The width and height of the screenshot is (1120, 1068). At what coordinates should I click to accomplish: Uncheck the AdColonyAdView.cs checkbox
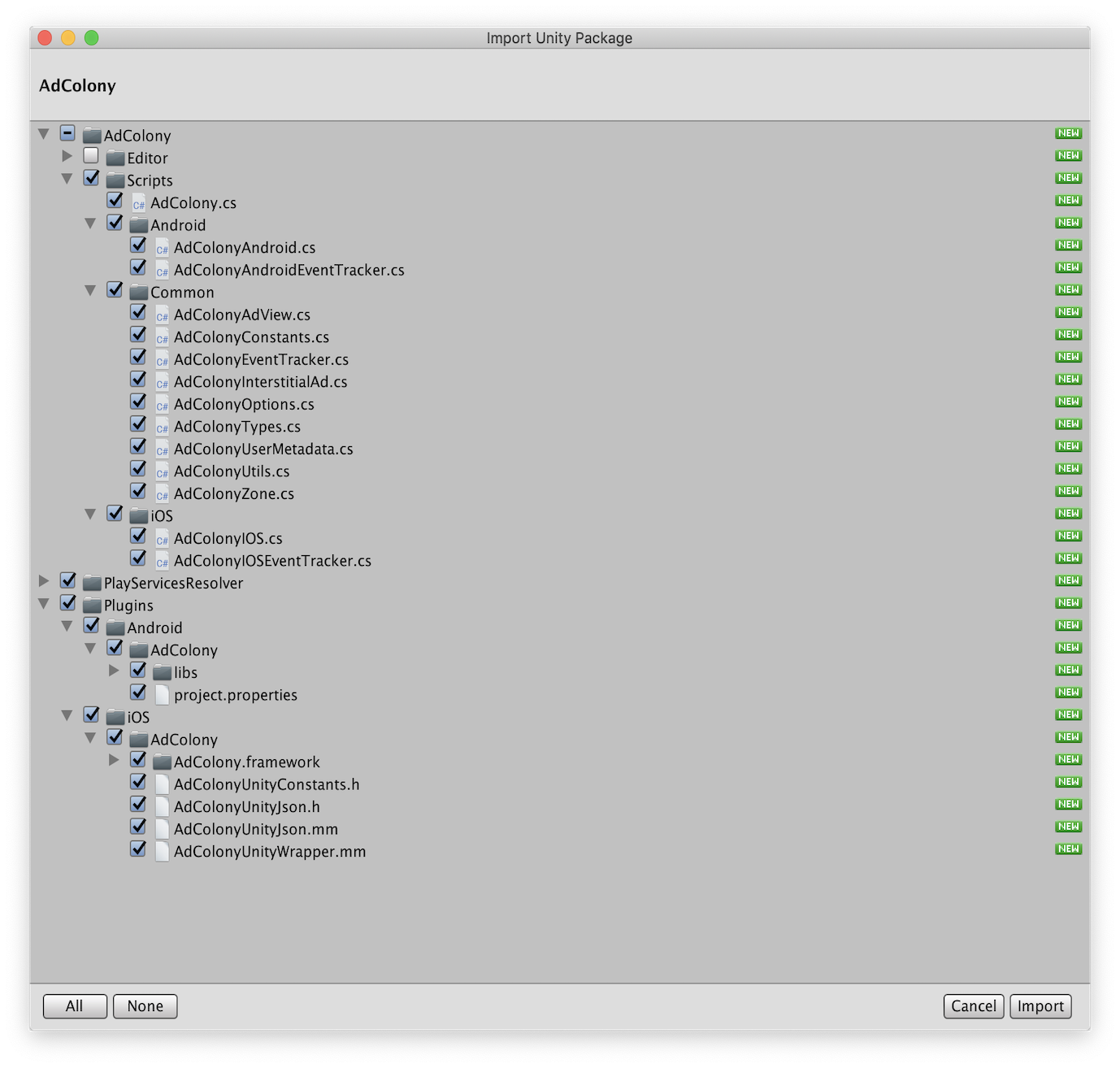point(138,311)
